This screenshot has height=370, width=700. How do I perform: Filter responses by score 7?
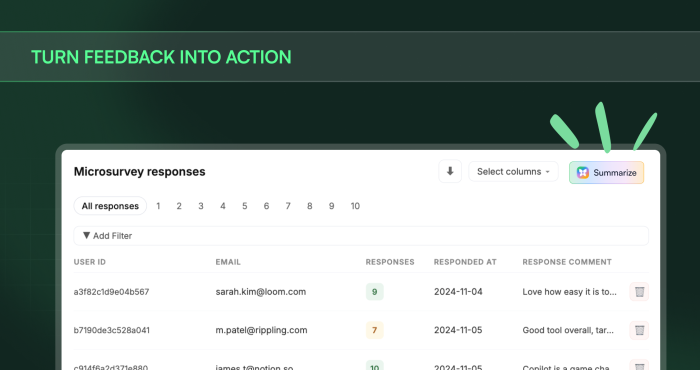click(288, 206)
